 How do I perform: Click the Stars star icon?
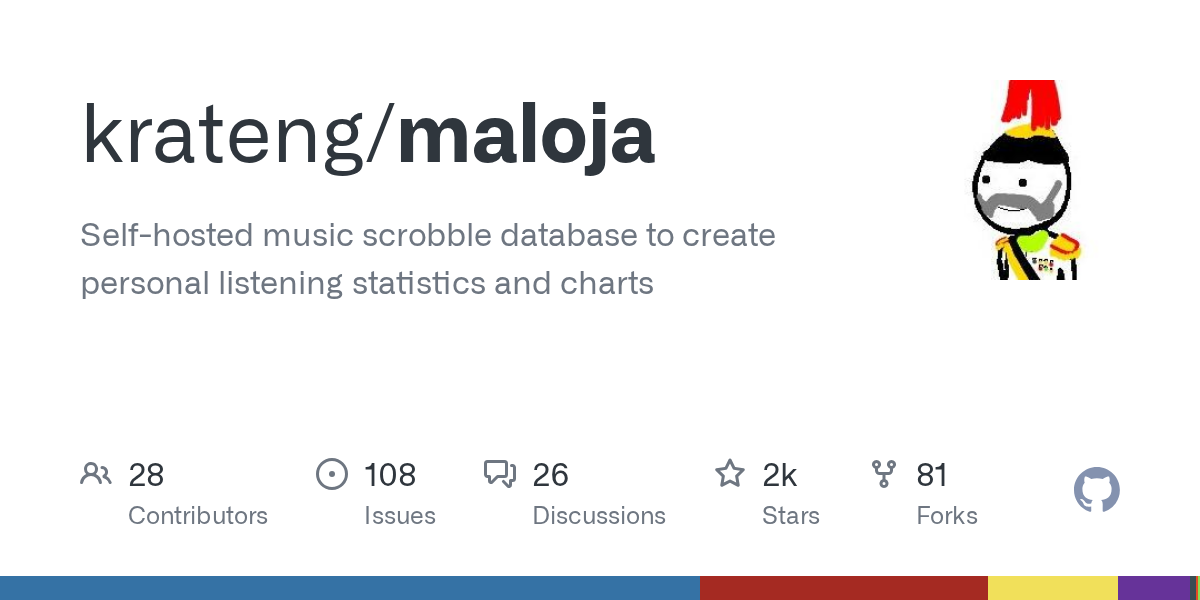(730, 474)
